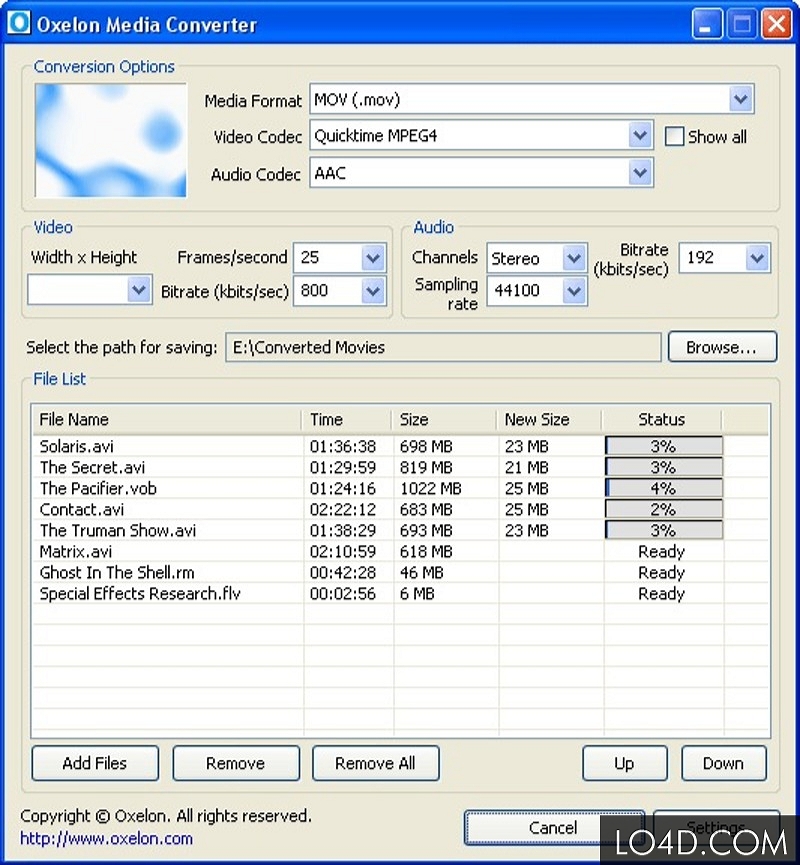Screen dimensions: 800x865
Task: Click the Status column header
Action: (662, 420)
